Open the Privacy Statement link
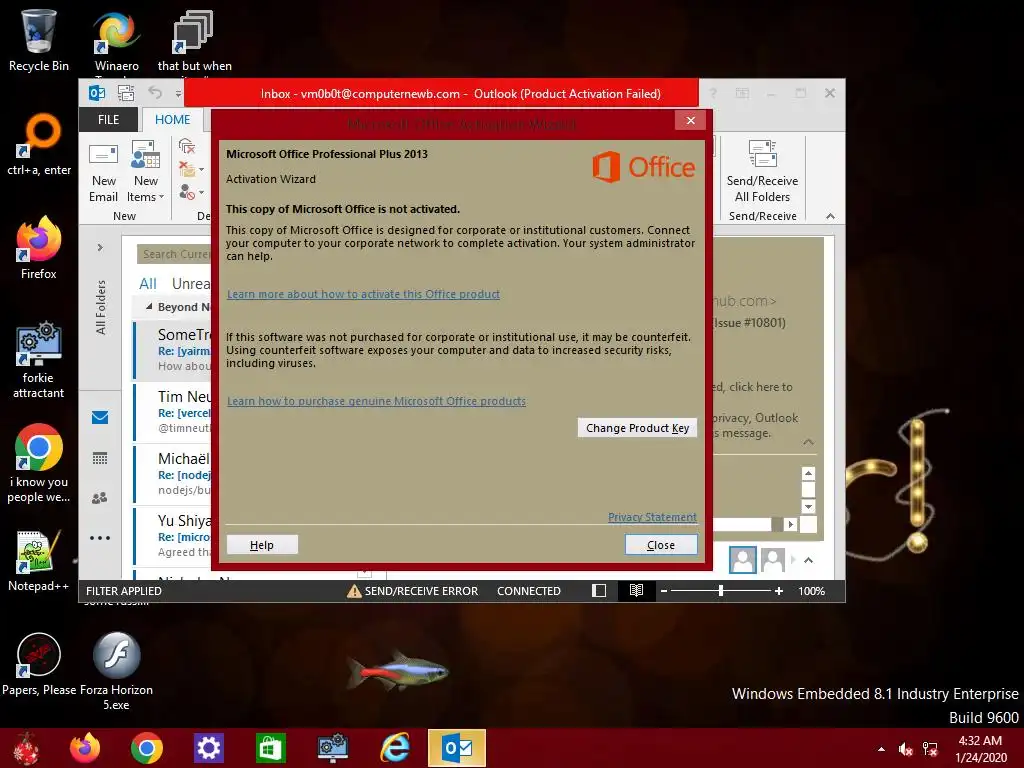Screen dimensions: 1024x768 [x=652, y=517]
